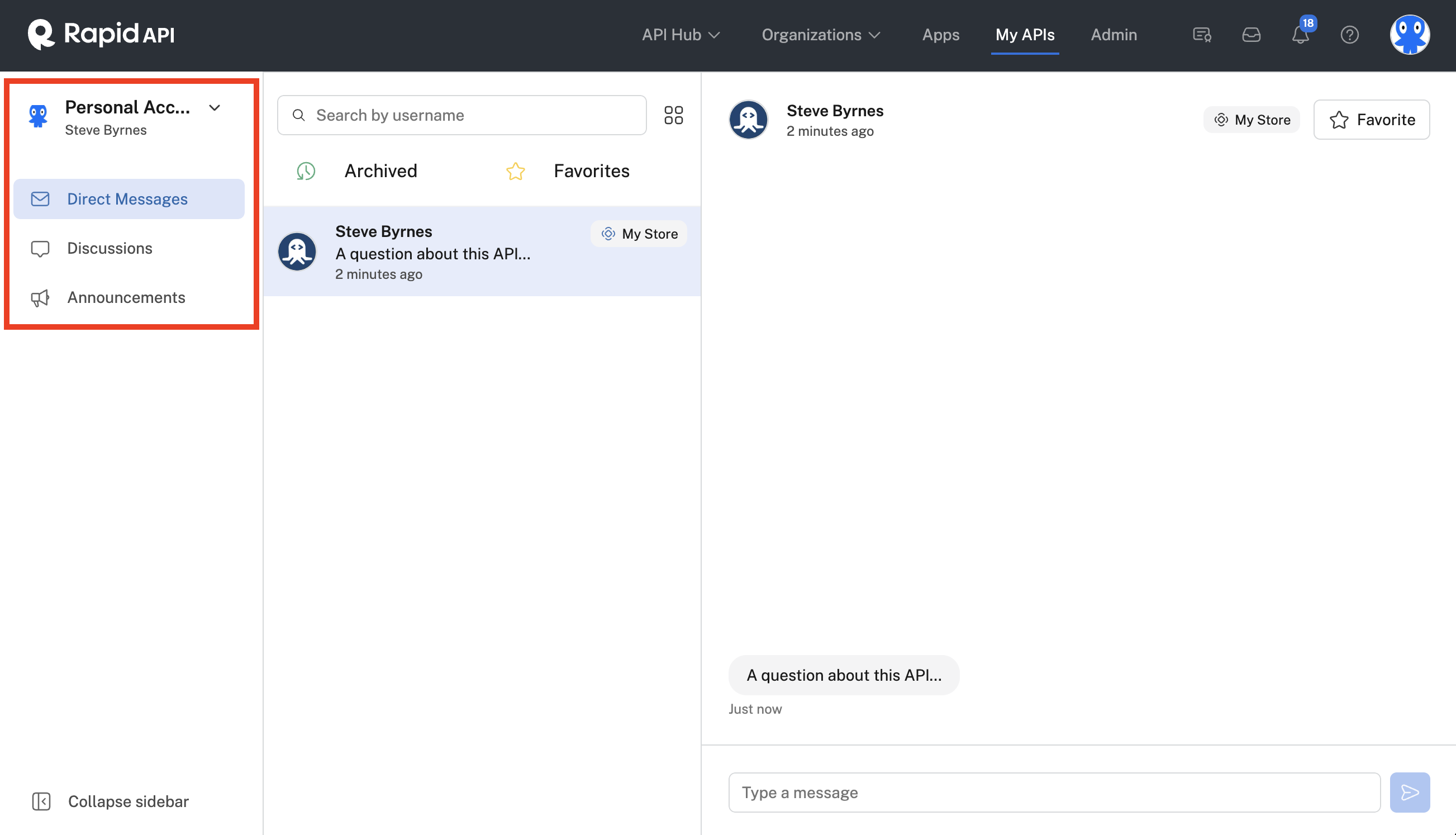
Task: Collapse the sidebar
Action: coord(110,801)
